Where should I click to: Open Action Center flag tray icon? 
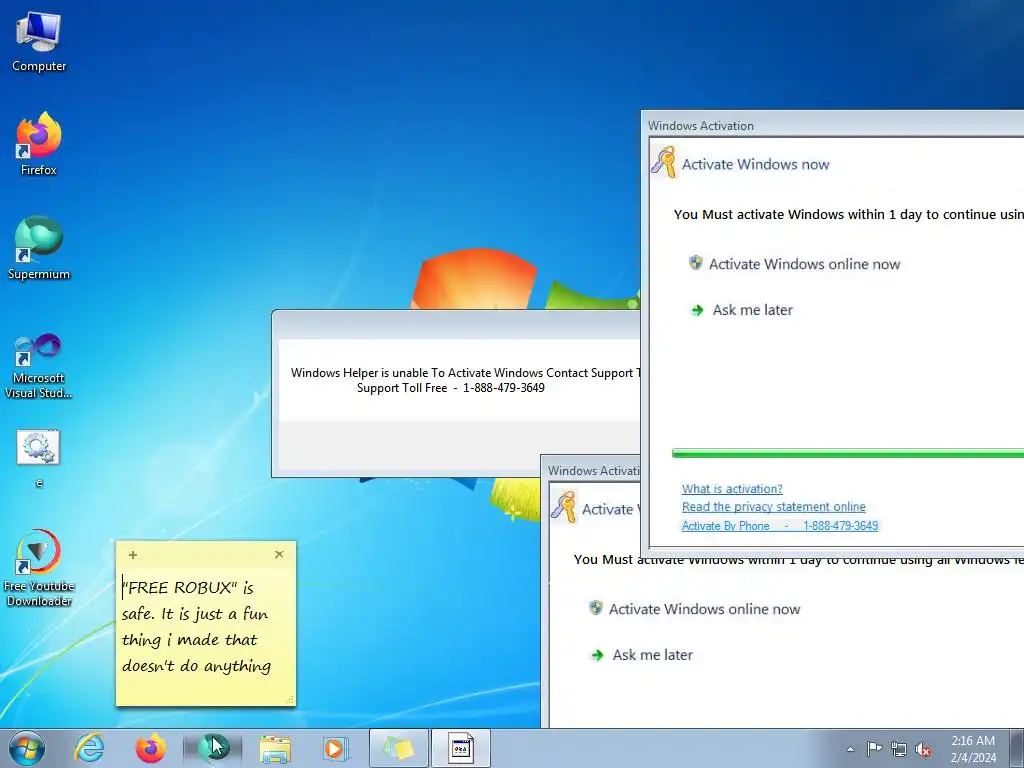click(x=874, y=749)
